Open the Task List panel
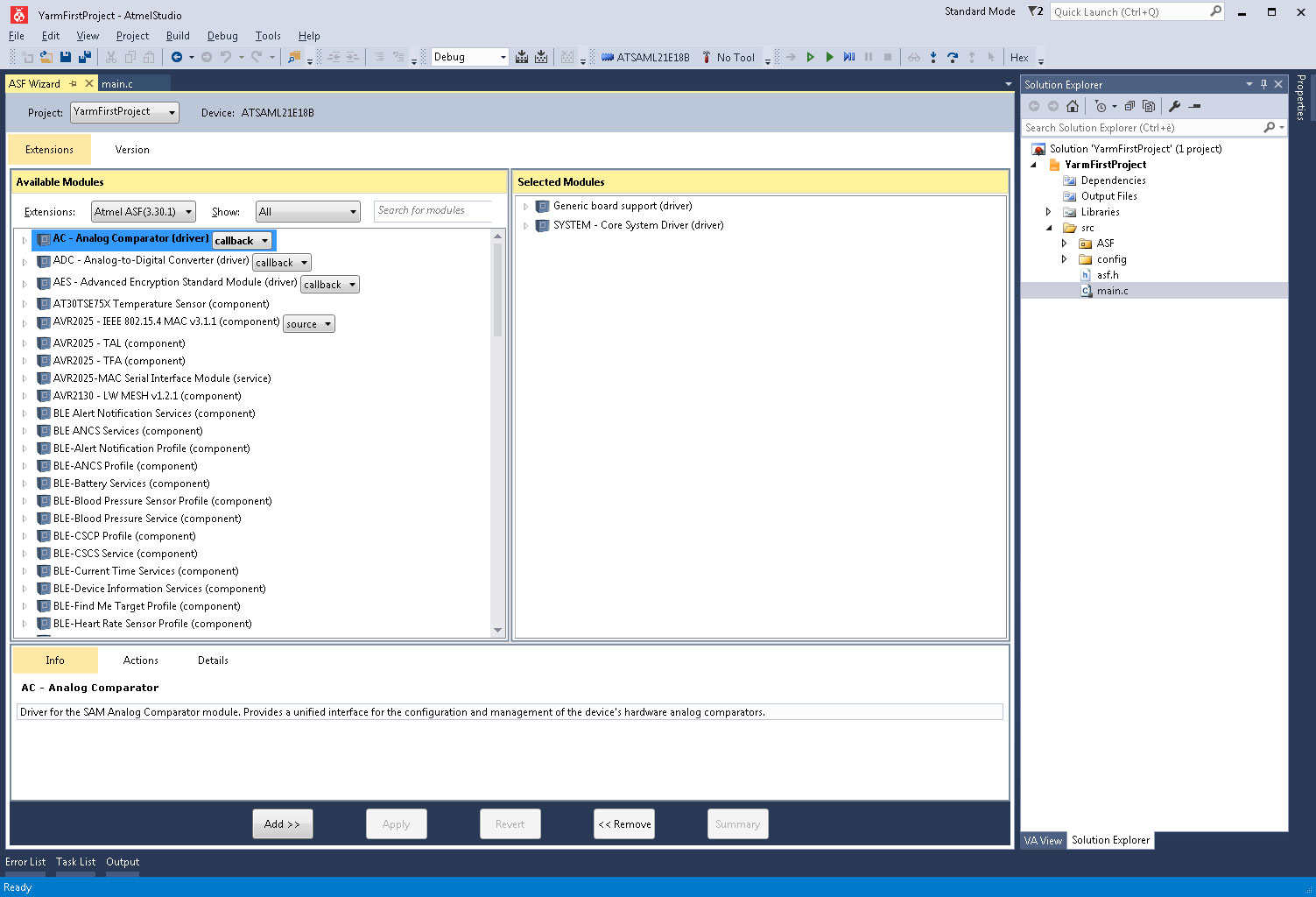The image size is (1316, 897). point(75,862)
